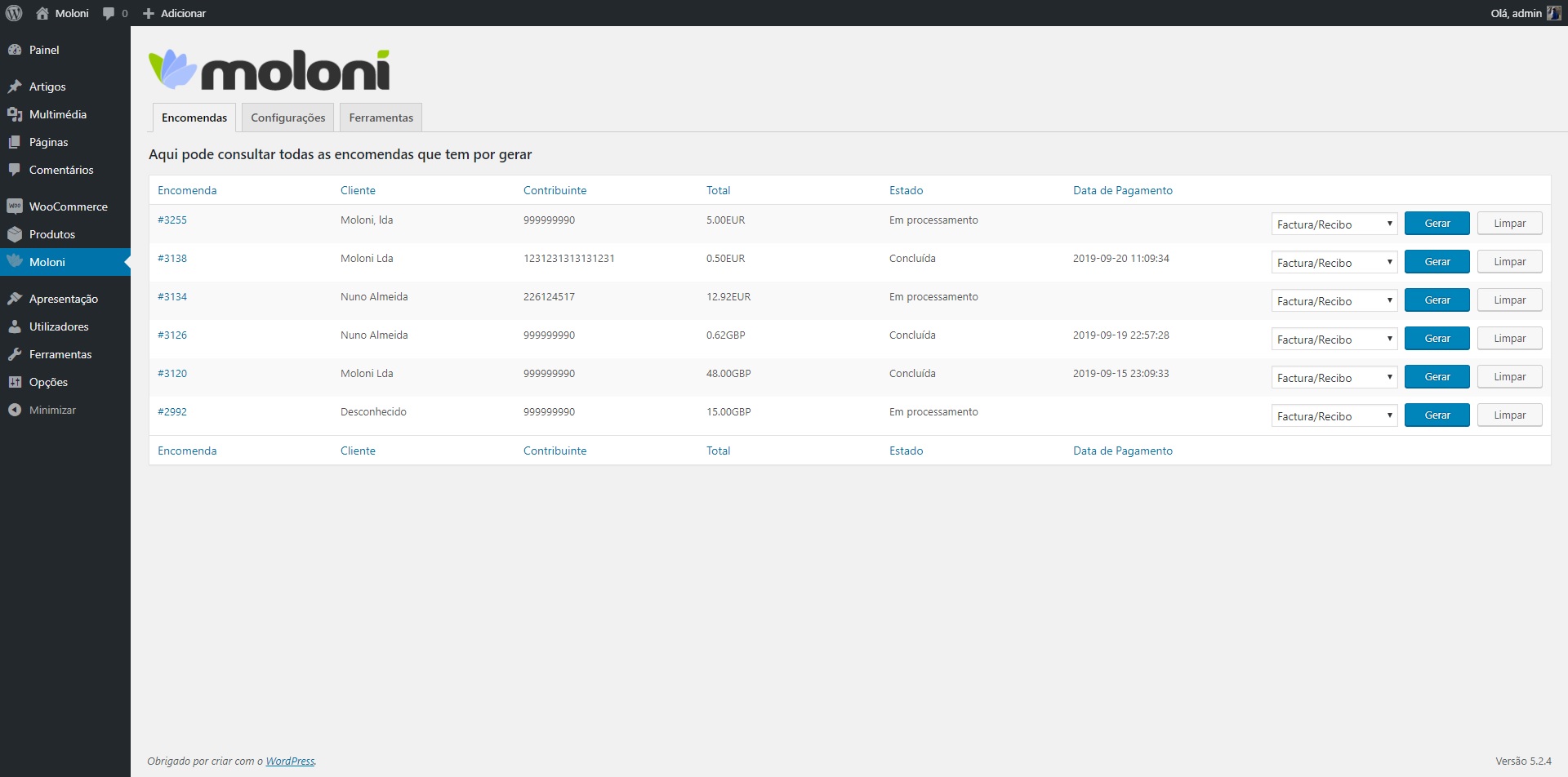Click the Artigos pin icon
Screen dimensions: 1568x777
point(15,87)
